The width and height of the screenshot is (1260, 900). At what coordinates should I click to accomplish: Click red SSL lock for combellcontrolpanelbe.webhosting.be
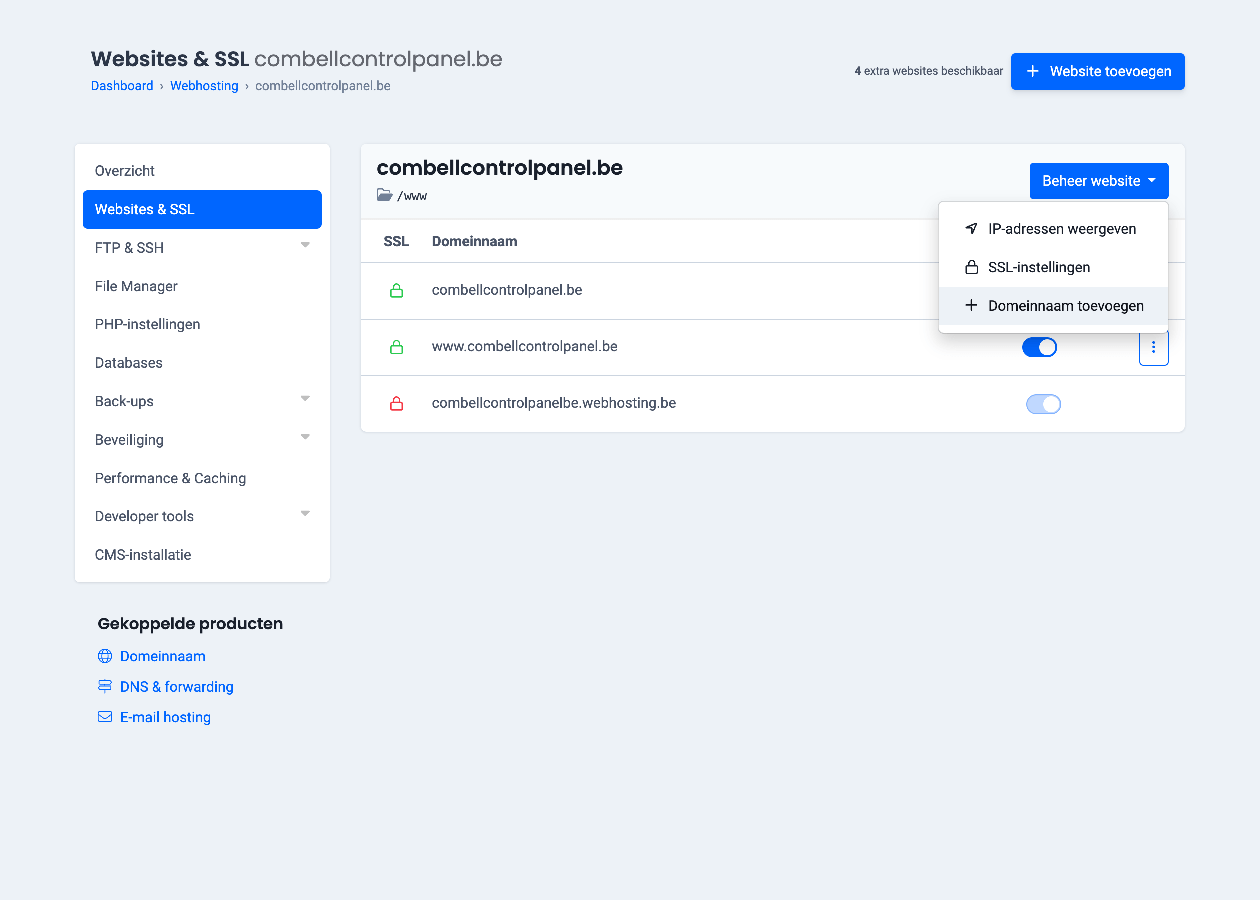(x=396, y=404)
